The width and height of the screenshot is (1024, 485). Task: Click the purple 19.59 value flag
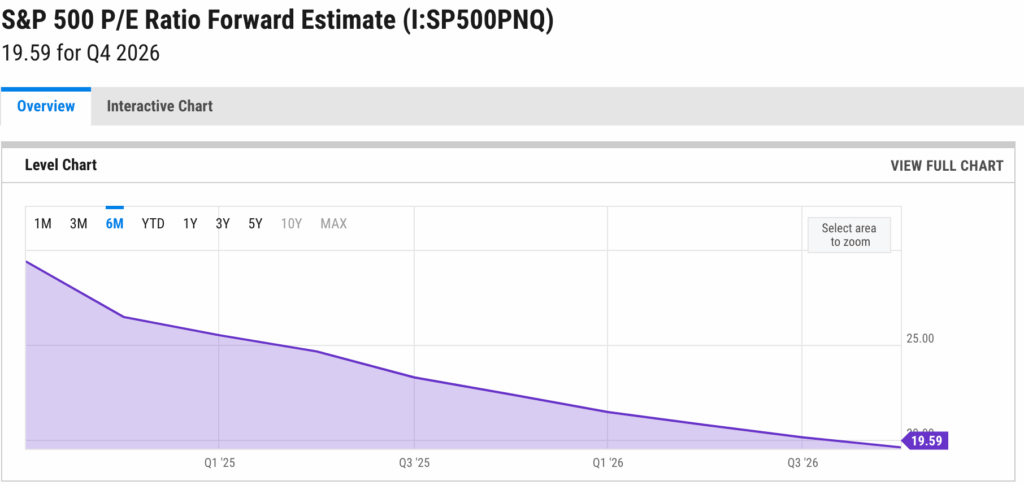pos(924,440)
